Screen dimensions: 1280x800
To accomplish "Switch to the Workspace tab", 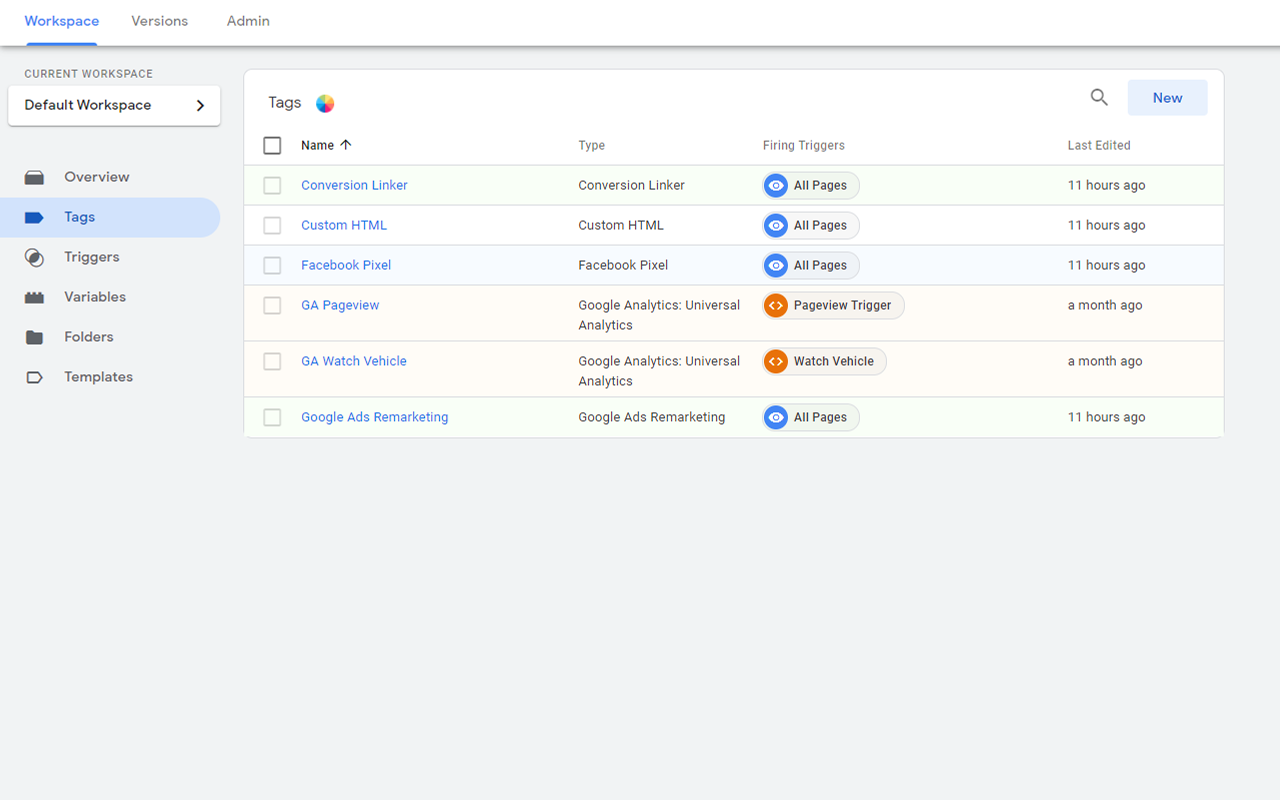I will (x=62, y=21).
